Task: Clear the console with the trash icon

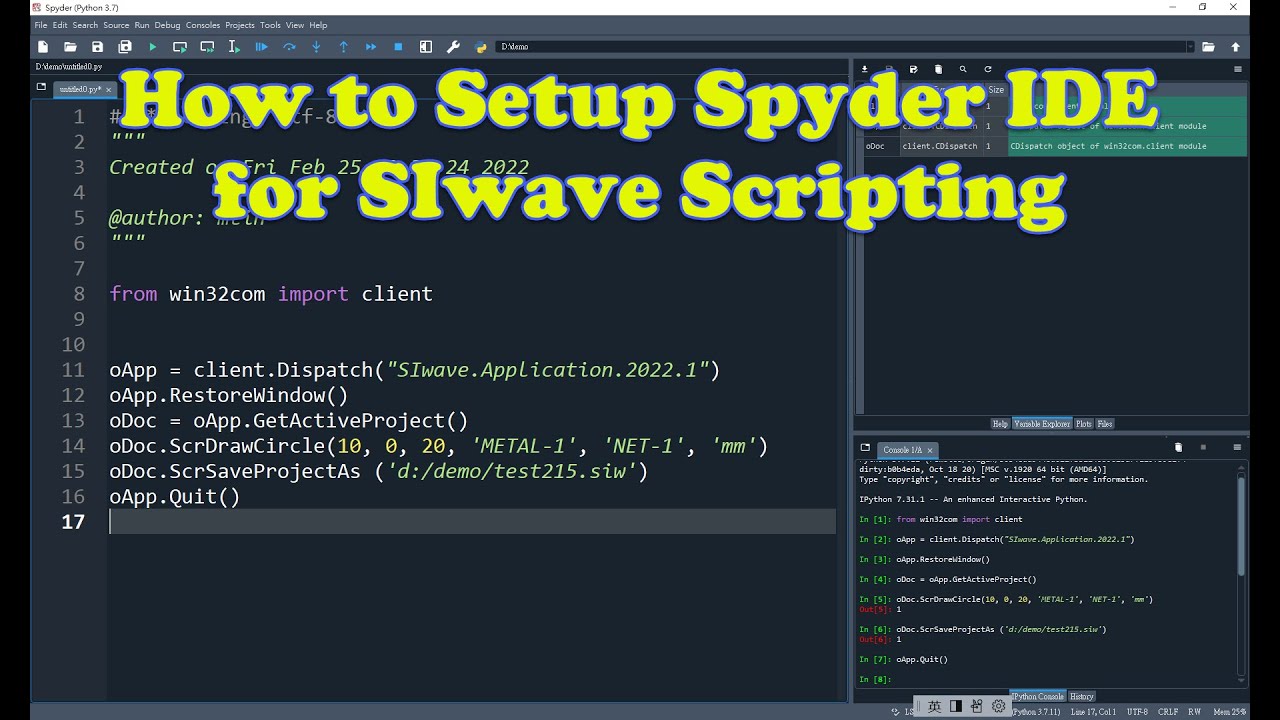Action: (x=1178, y=448)
